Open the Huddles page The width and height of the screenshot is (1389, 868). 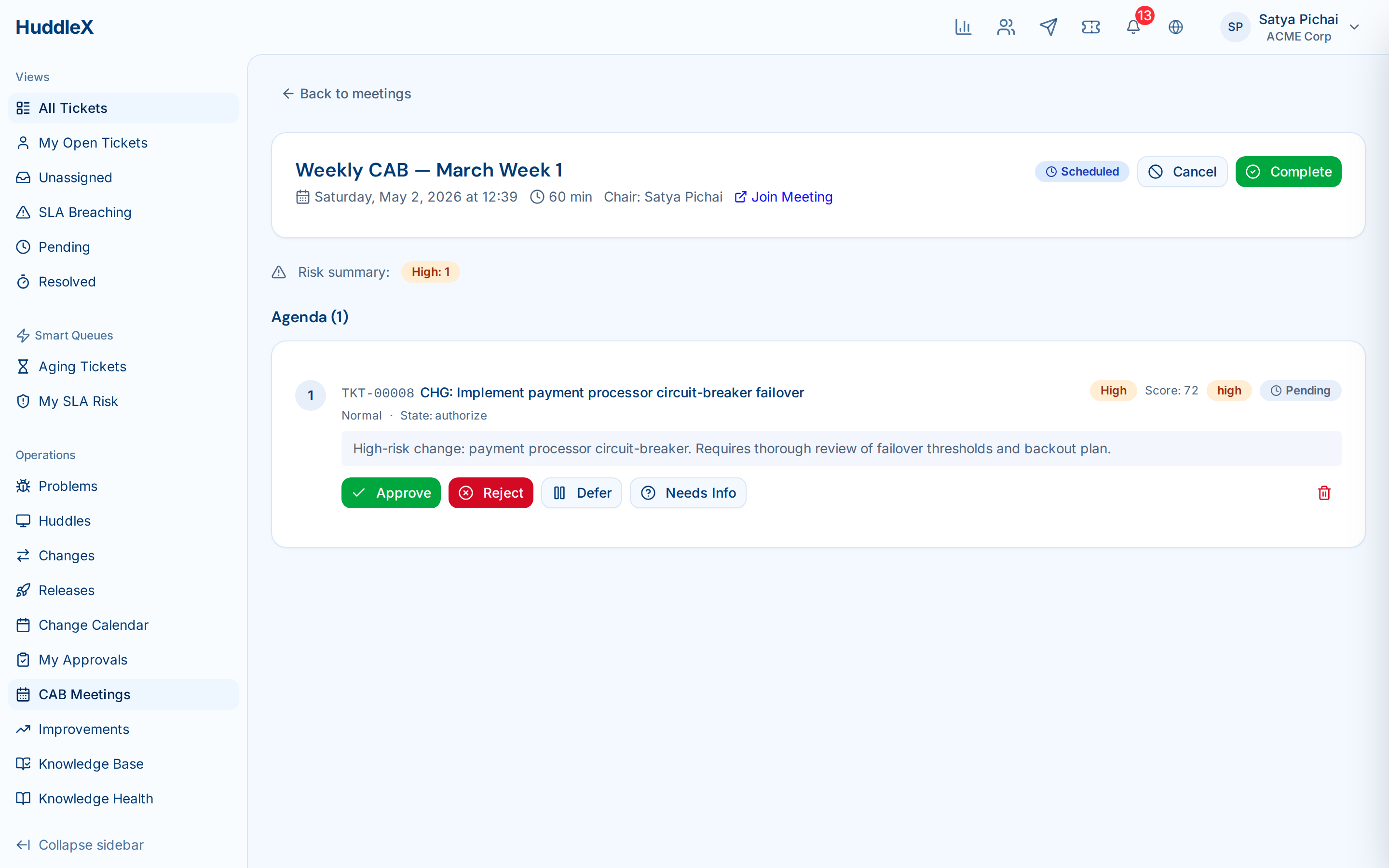(x=123, y=521)
